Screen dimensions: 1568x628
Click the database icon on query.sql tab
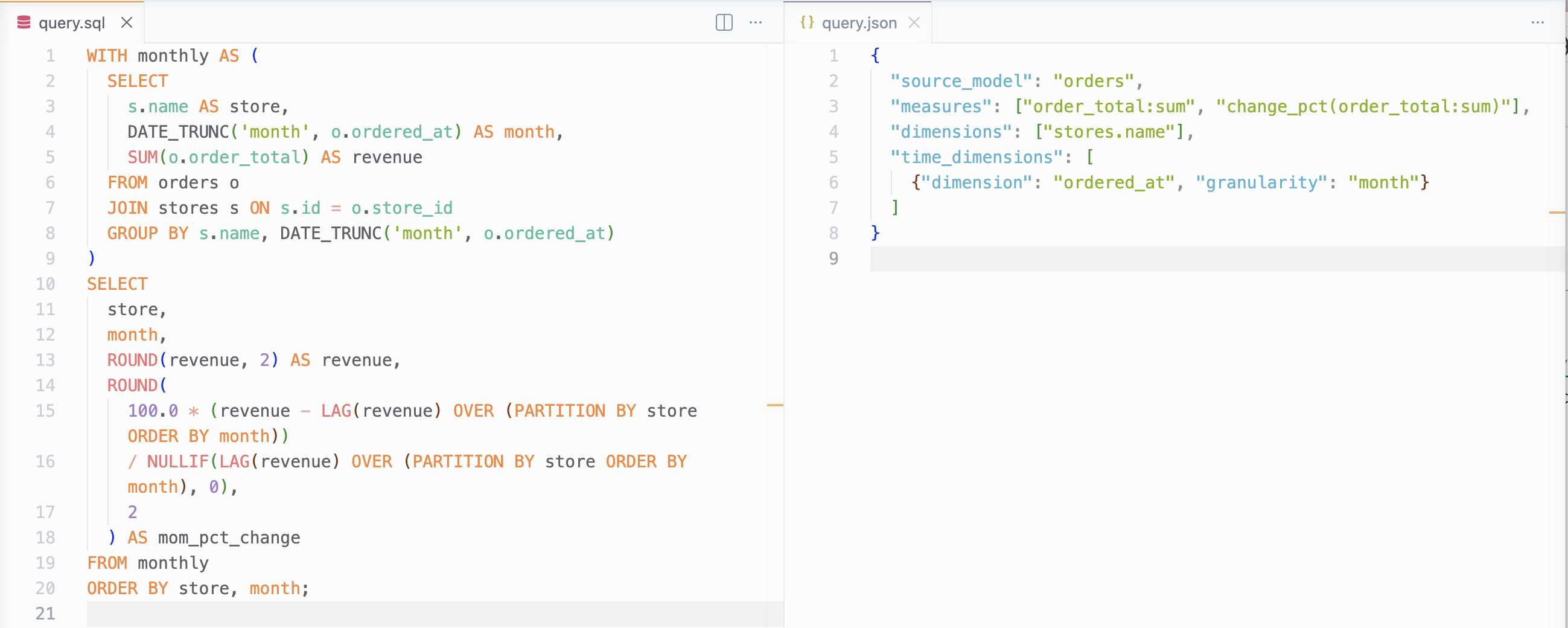[24, 22]
